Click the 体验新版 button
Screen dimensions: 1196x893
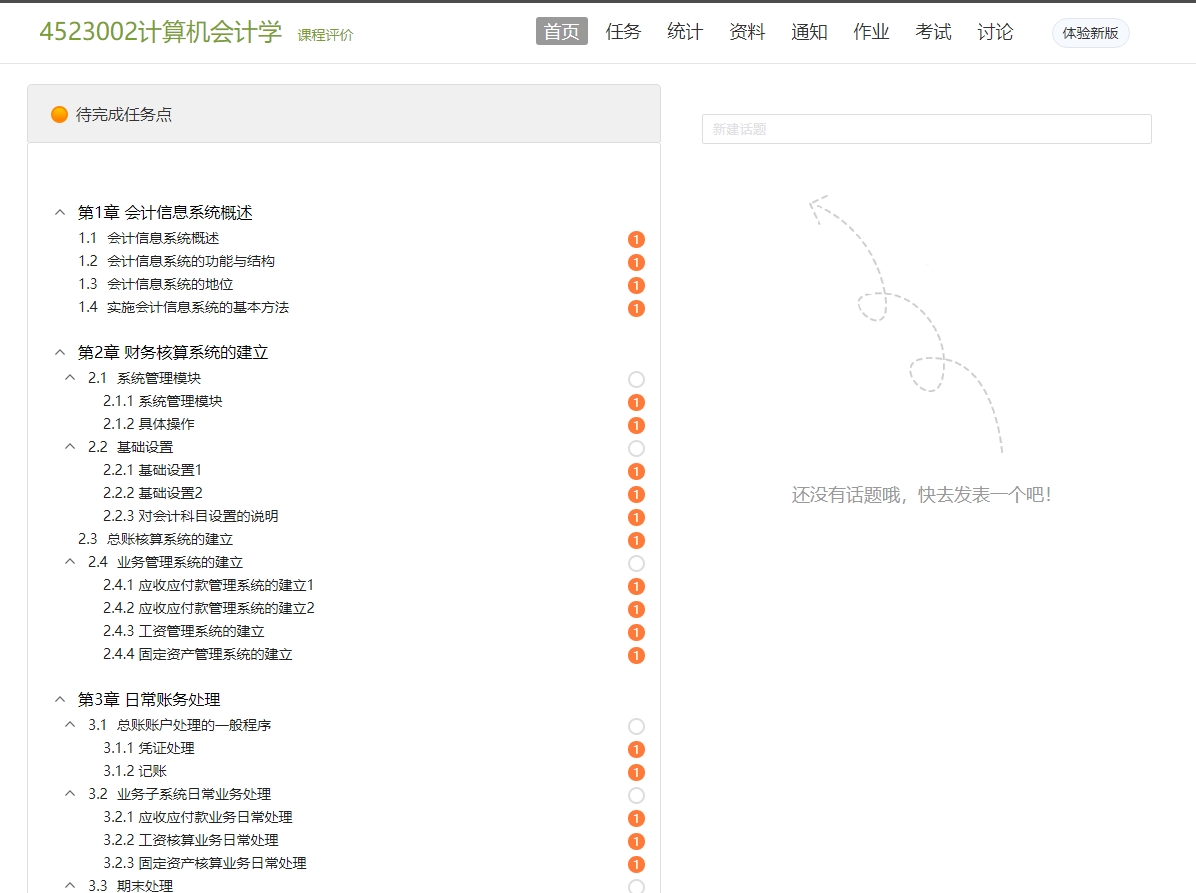click(1090, 33)
